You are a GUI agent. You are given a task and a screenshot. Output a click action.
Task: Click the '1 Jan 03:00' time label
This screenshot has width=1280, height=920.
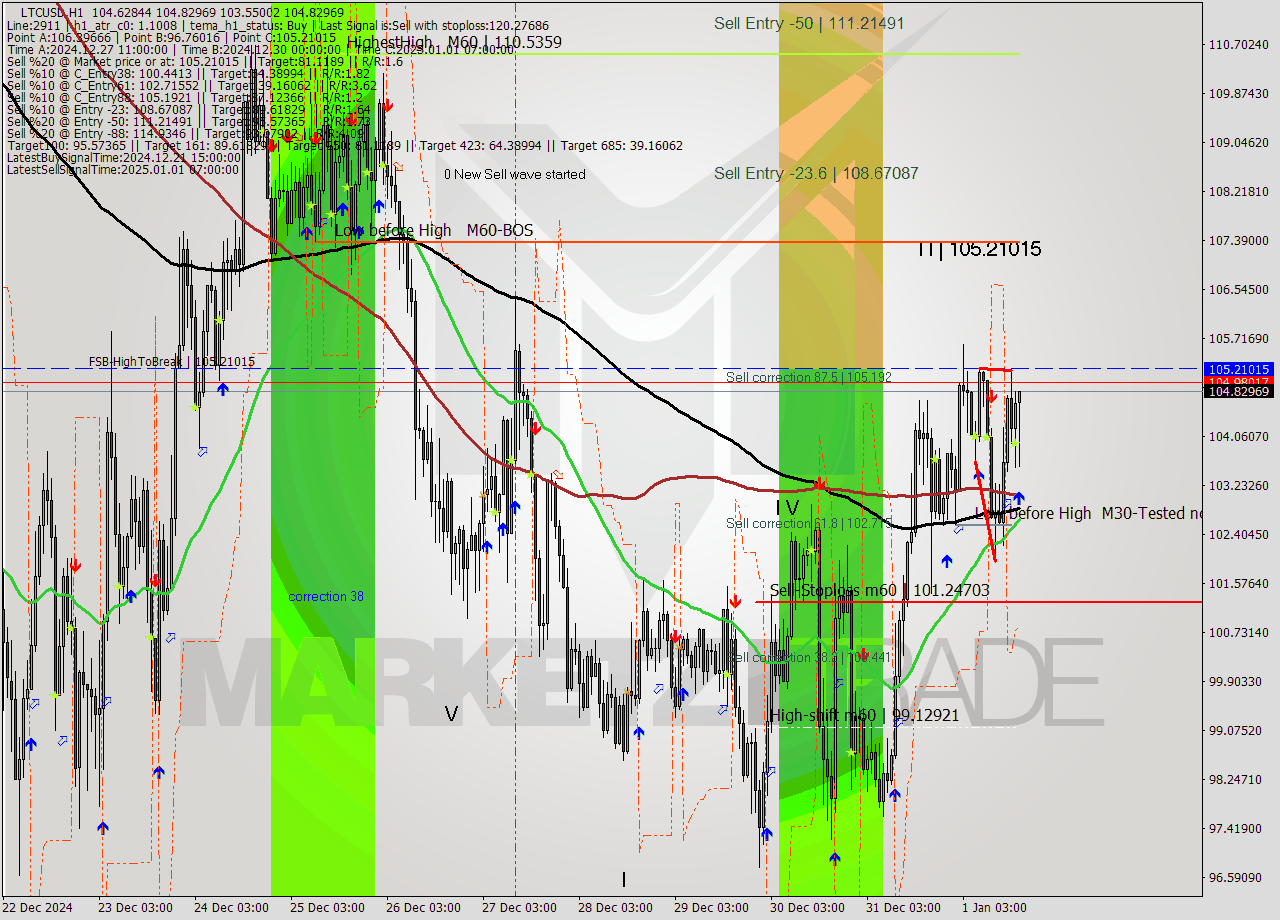(994, 907)
